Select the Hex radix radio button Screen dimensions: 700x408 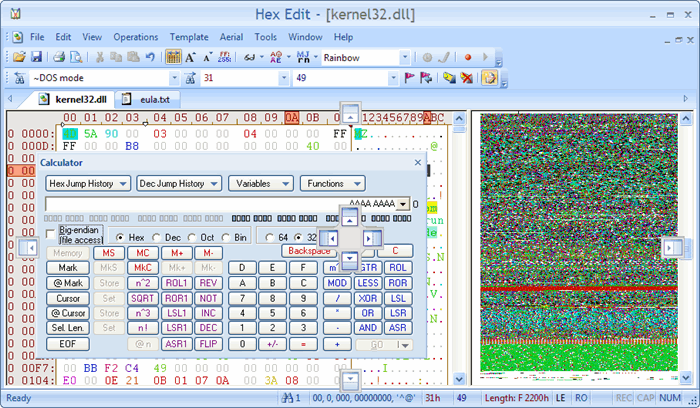(x=120, y=237)
